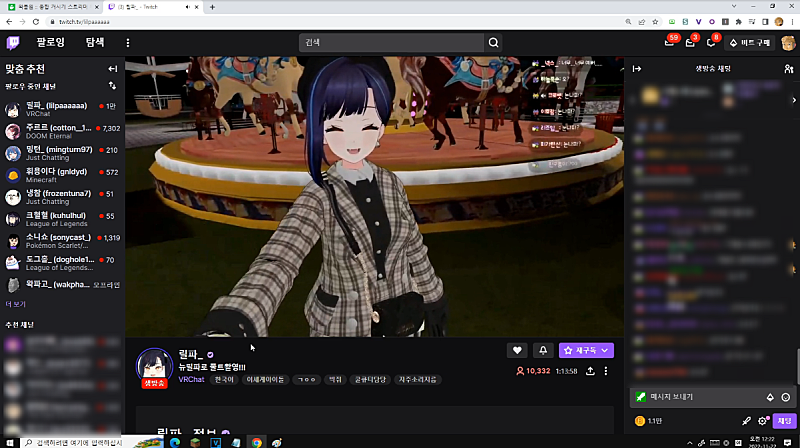Open the chat community users icon

click(x=788, y=68)
